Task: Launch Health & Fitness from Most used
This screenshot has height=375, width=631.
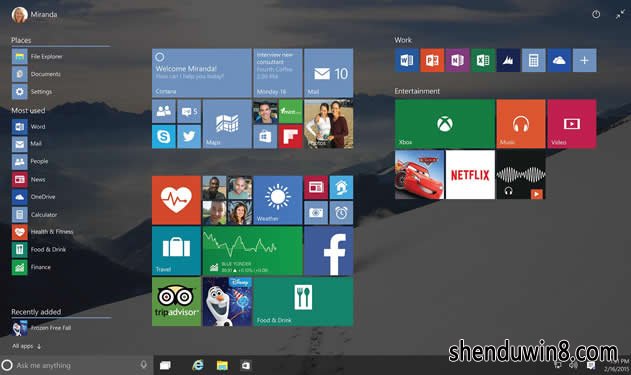Action: tap(43, 232)
